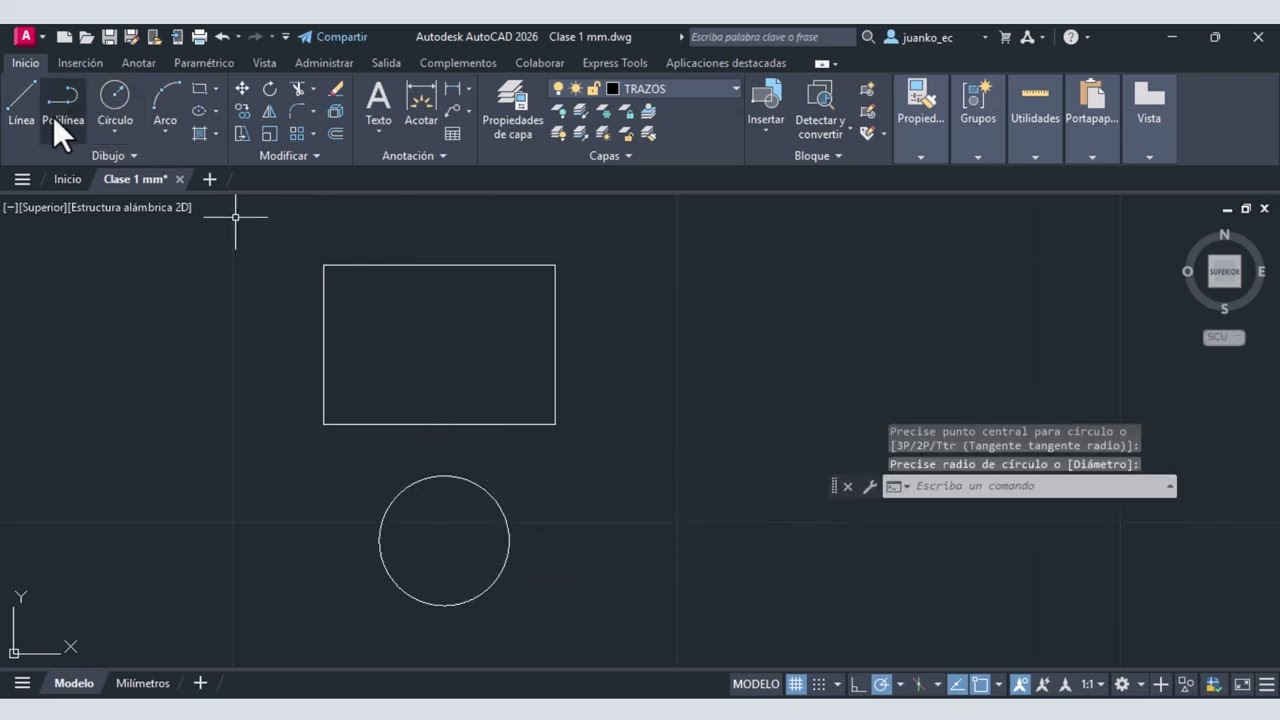Select the rectangular Array (Matriz) tool

(297, 133)
